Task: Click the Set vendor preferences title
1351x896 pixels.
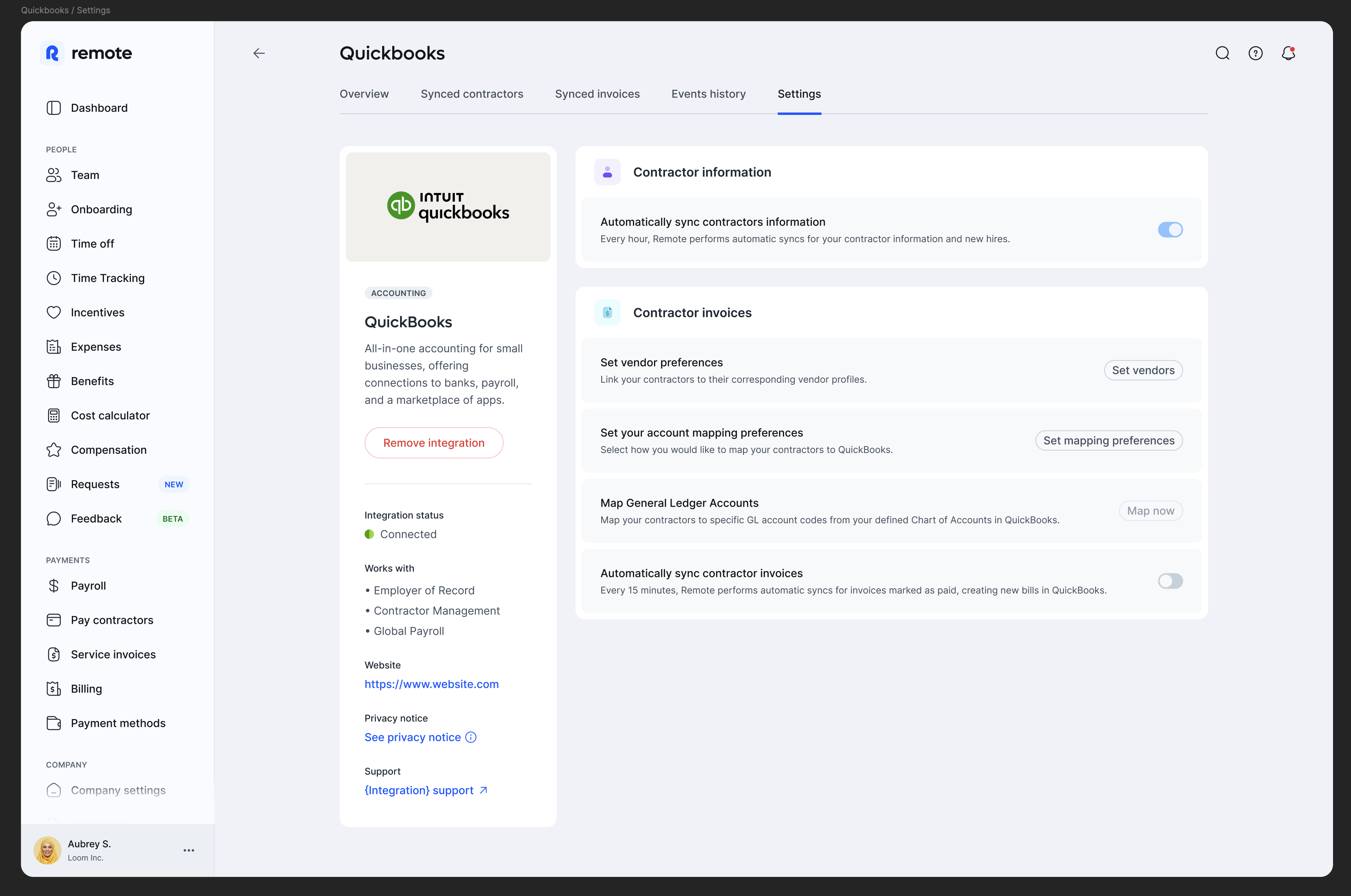Action: 661,362
